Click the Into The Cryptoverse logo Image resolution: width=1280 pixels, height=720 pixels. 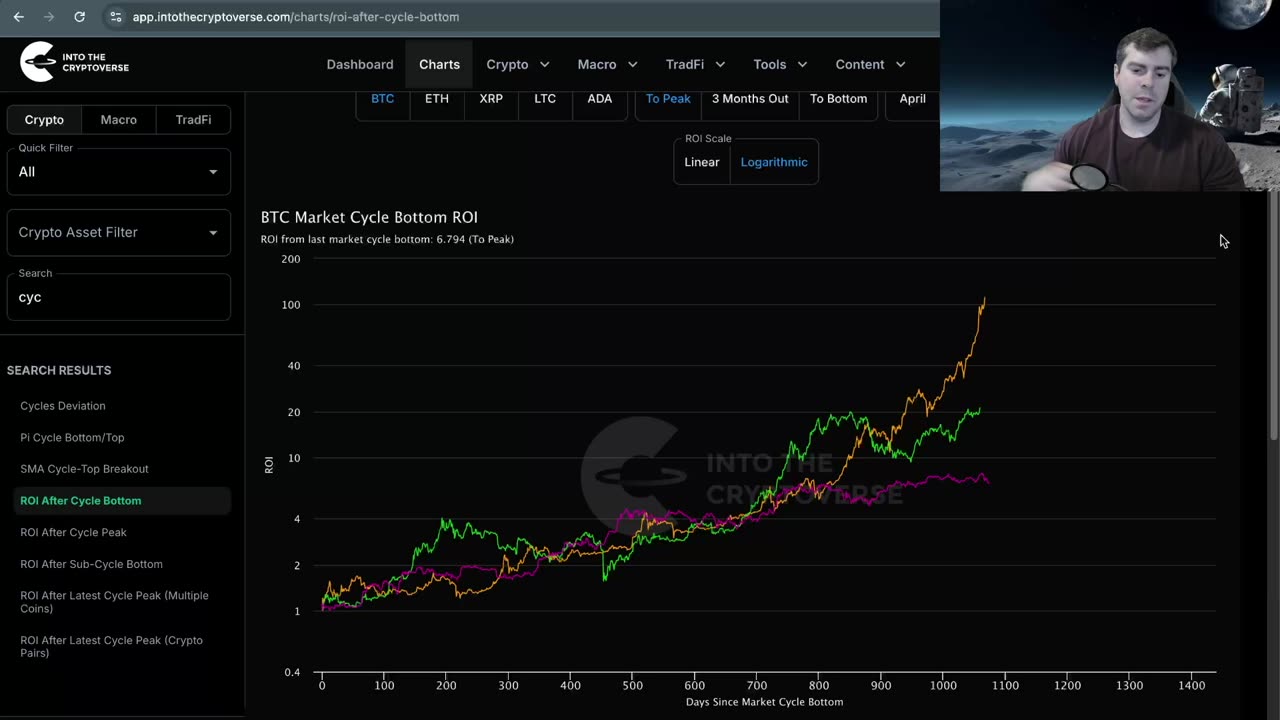pos(75,62)
